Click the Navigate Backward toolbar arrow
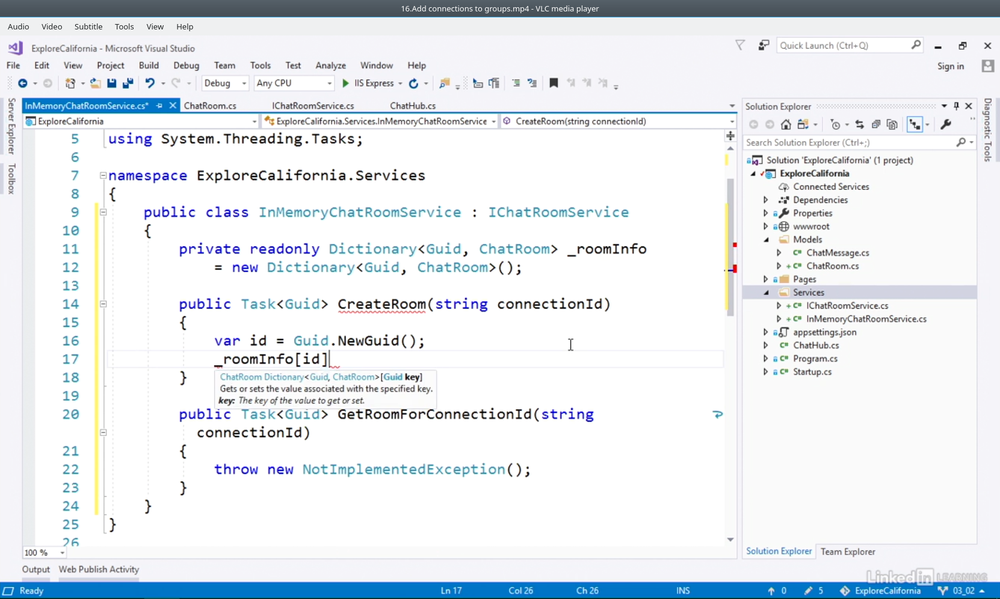Image resolution: width=1000 pixels, height=599 pixels. pyautogui.click(x=22, y=83)
